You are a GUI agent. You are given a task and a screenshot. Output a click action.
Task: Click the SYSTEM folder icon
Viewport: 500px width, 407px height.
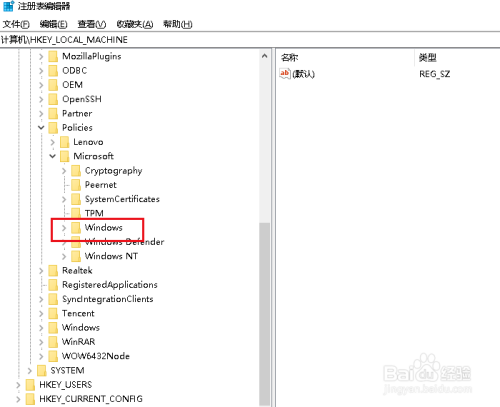click(42, 371)
